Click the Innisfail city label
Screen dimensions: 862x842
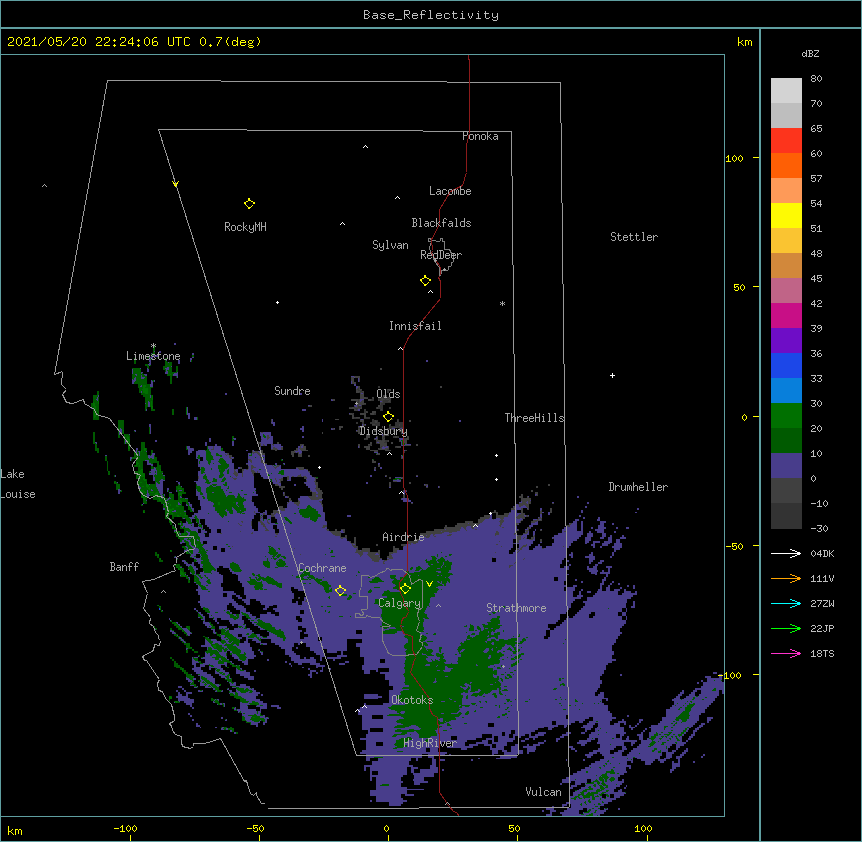415,326
